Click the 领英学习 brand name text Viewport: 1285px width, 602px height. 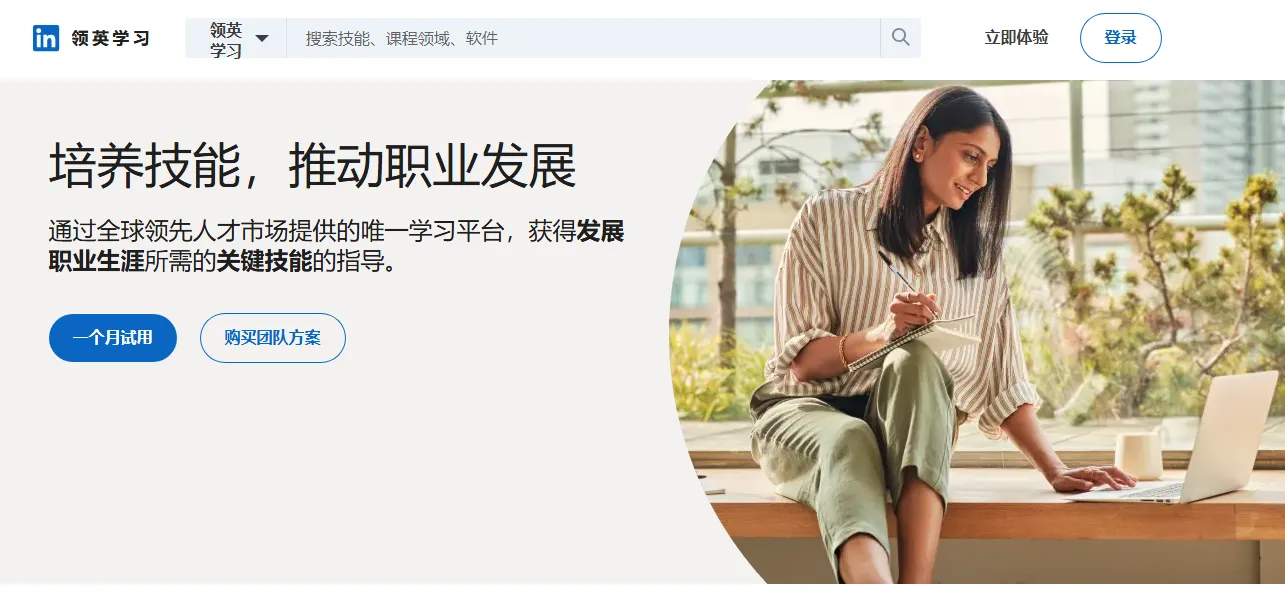pyautogui.click(x=111, y=38)
